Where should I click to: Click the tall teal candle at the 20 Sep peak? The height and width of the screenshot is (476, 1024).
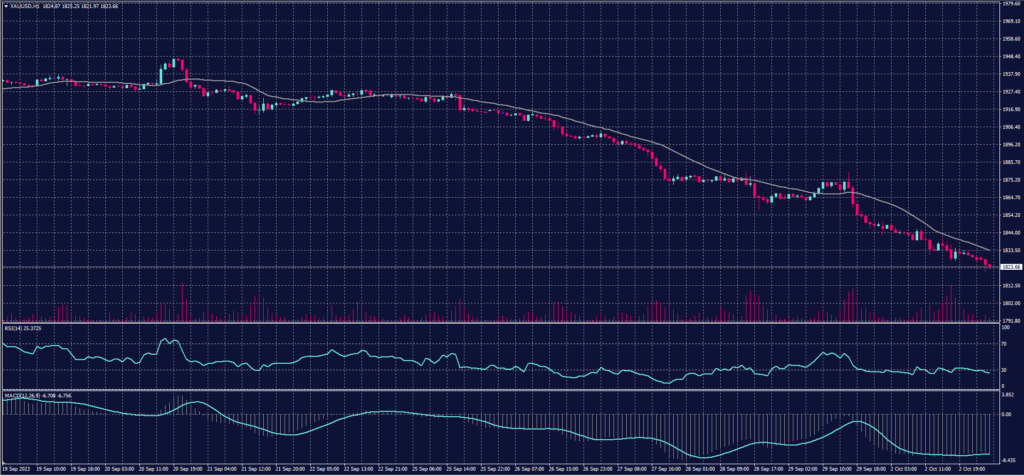click(x=173, y=64)
